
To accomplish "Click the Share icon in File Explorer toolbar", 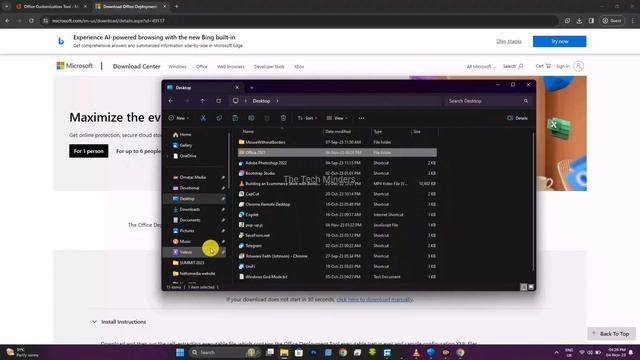I will [x=267, y=118].
